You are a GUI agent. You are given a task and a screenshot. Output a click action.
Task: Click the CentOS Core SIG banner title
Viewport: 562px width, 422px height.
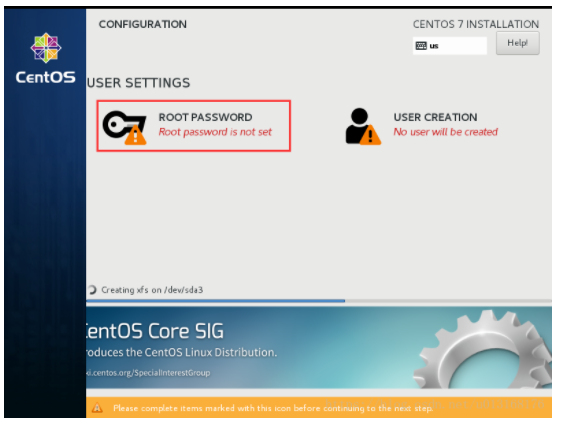click(155, 331)
